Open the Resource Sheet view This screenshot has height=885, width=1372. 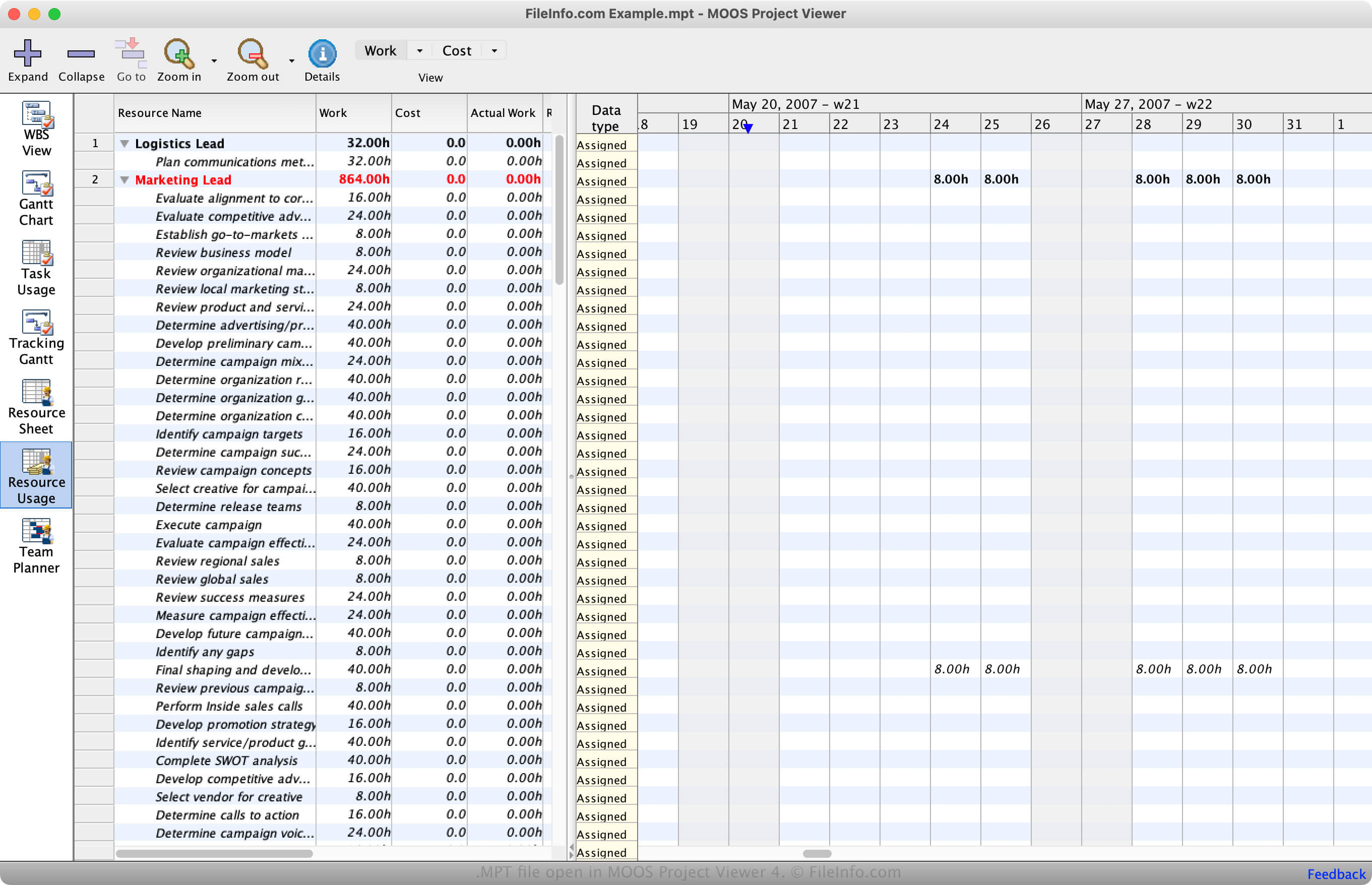[36, 407]
